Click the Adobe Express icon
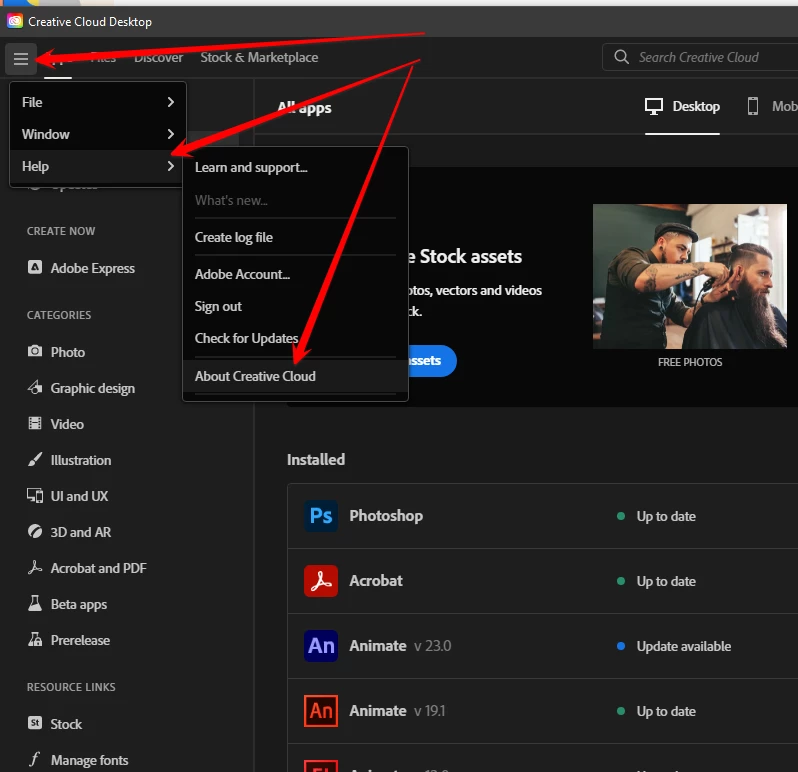This screenshot has height=772, width=798. click(35, 267)
